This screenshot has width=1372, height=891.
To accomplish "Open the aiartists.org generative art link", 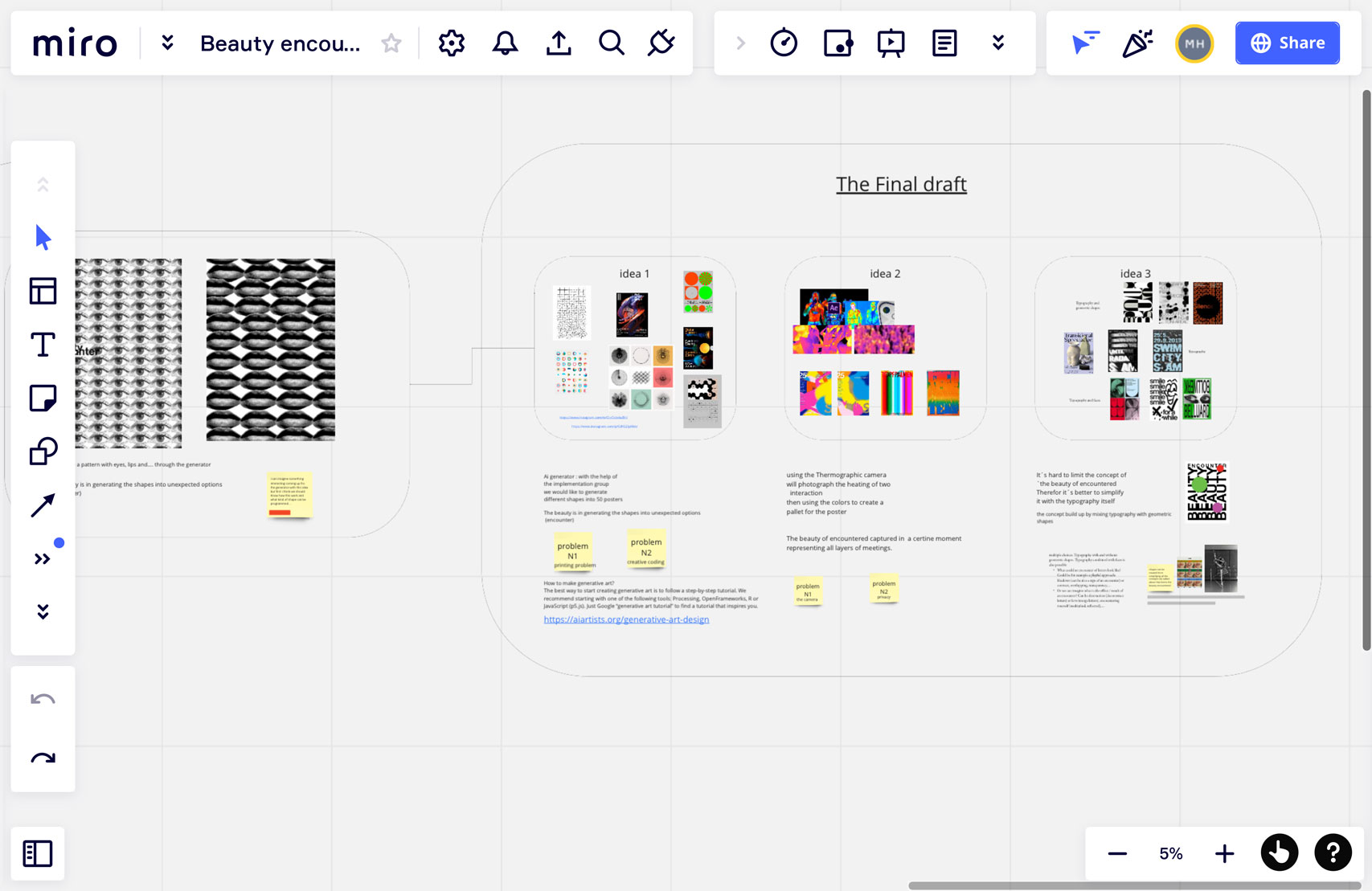I will (626, 619).
